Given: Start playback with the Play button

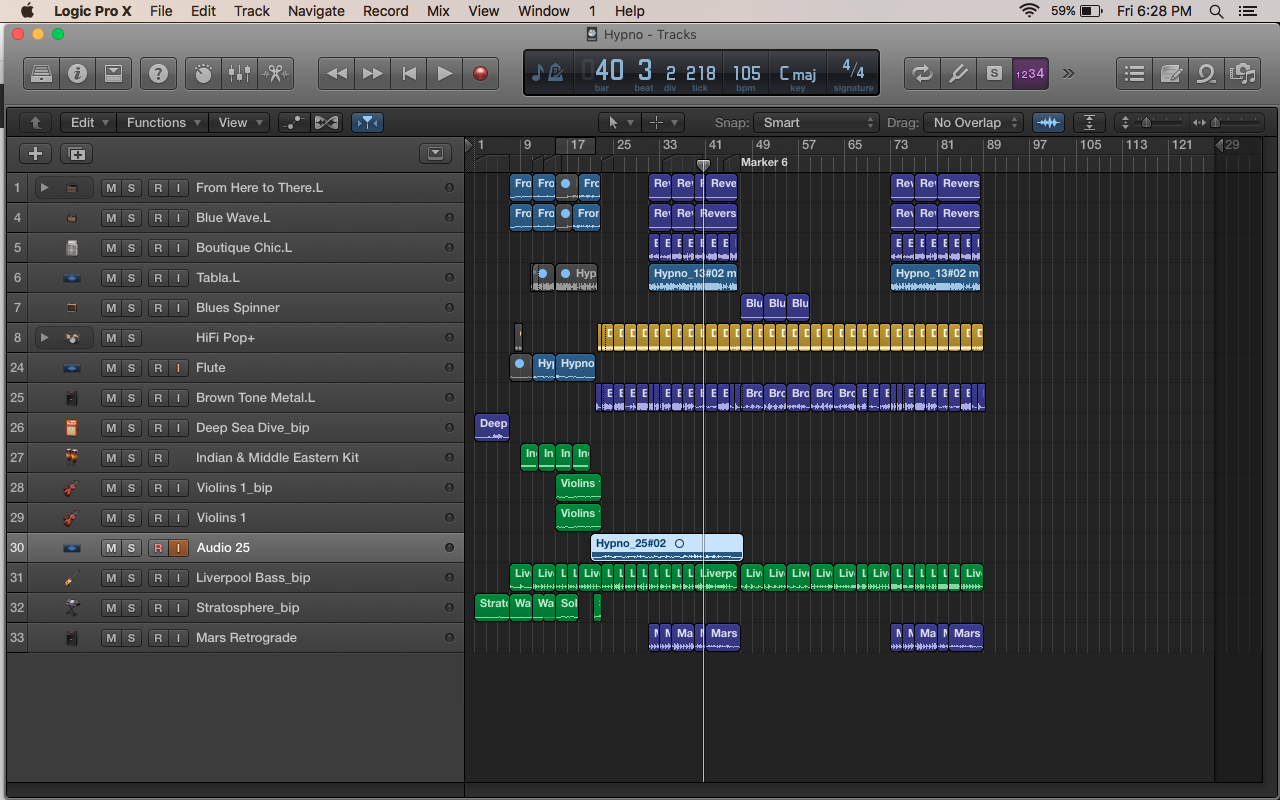Looking at the screenshot, I should tap(445, 73).
